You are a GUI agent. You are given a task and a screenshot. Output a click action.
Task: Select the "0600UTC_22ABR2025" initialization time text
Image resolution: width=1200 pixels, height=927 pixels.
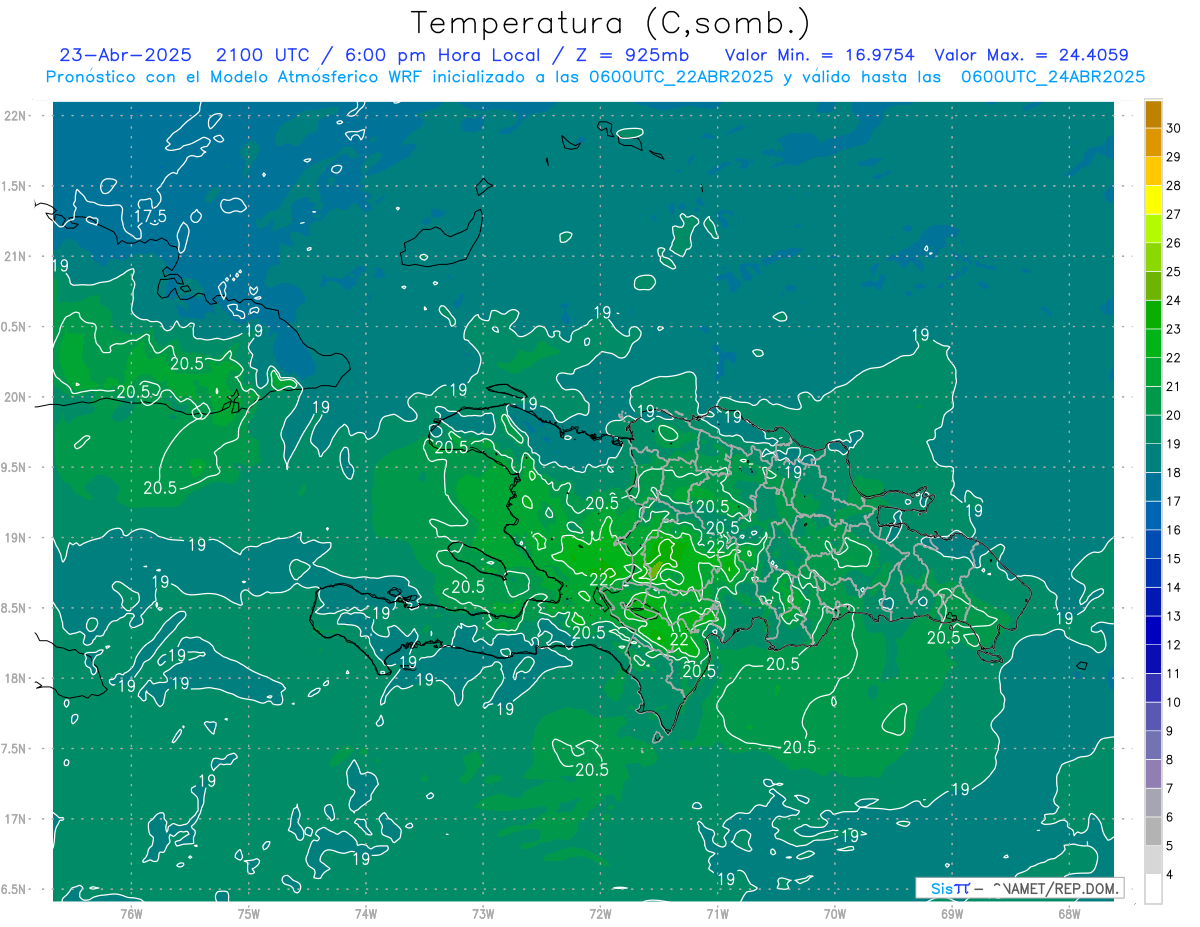(x=679, y=77)
